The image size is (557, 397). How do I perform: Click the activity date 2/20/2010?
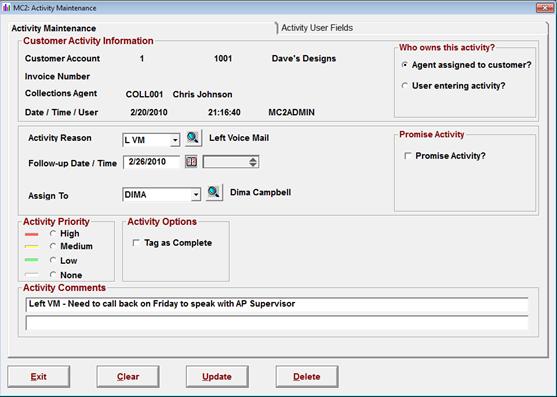149,113
